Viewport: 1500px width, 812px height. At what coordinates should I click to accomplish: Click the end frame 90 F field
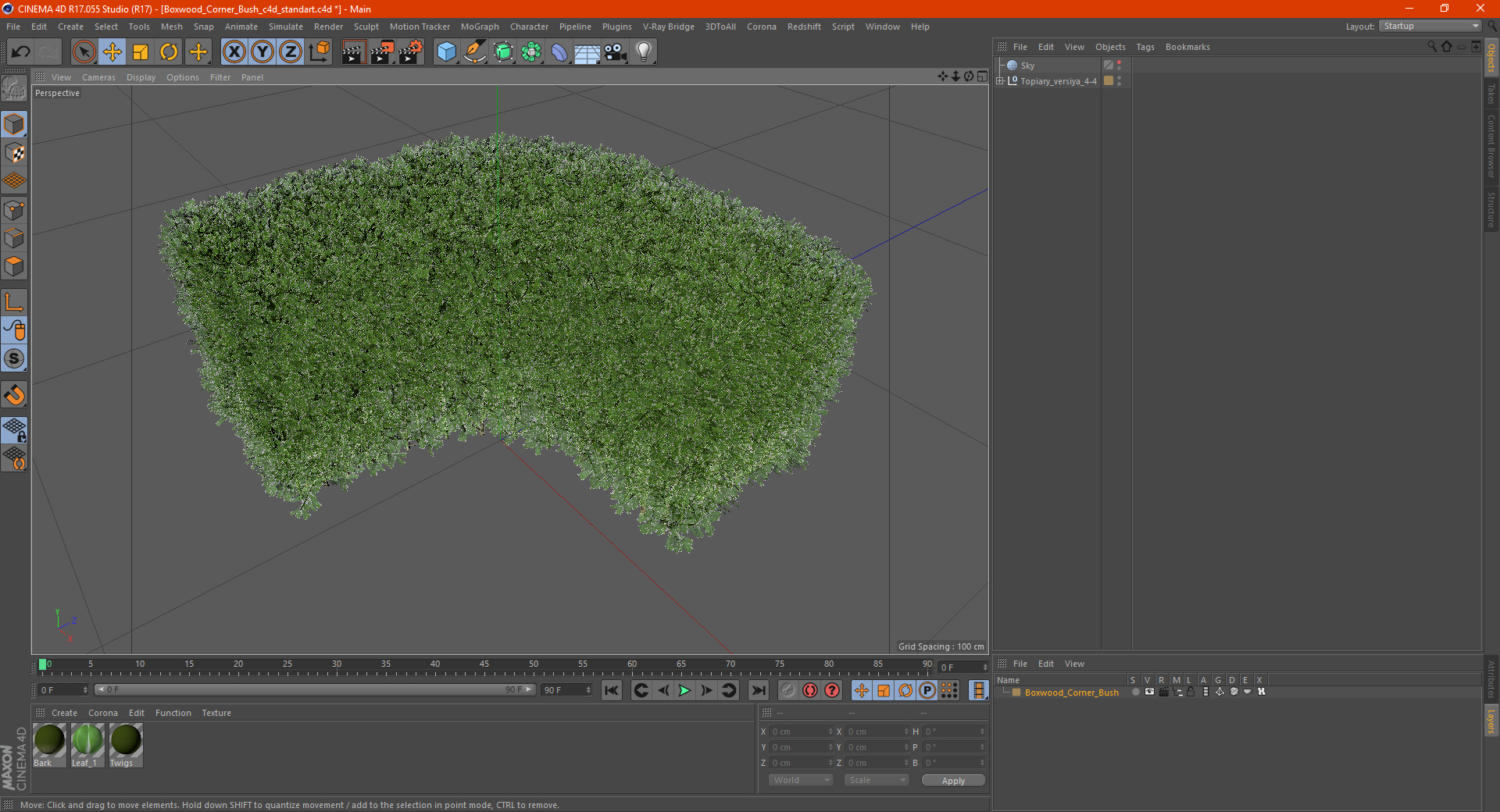[566, 690]
